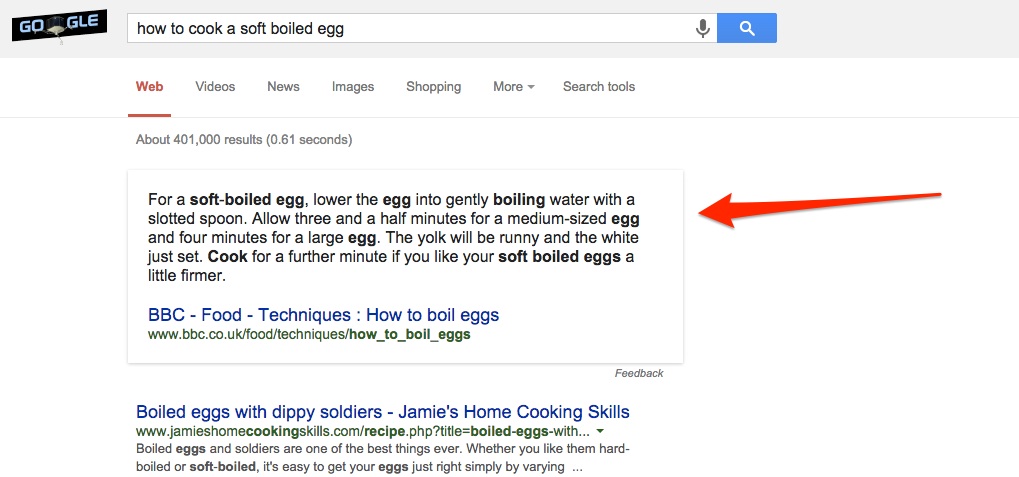Open Boiled eggs with dippy soldiers result
The height and width of the screenshot is (477, 1019).
coord(382,412)
